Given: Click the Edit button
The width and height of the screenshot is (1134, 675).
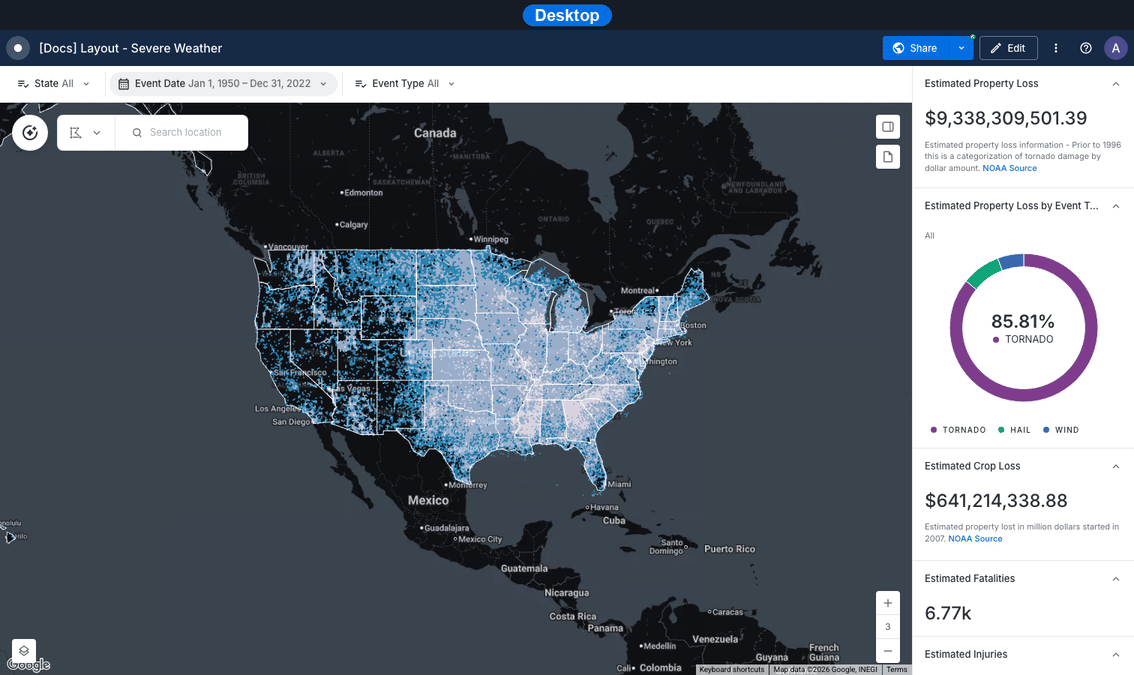Looking at the screenshot, I should tap(1008, 48).
